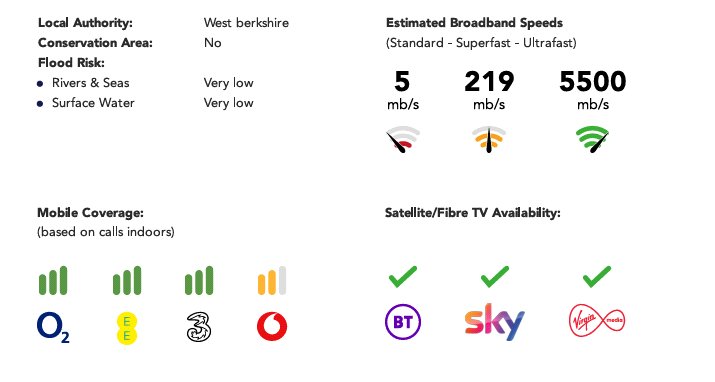Click the purple BT logo
Screen dimensions: 715x382
[403, 322]
